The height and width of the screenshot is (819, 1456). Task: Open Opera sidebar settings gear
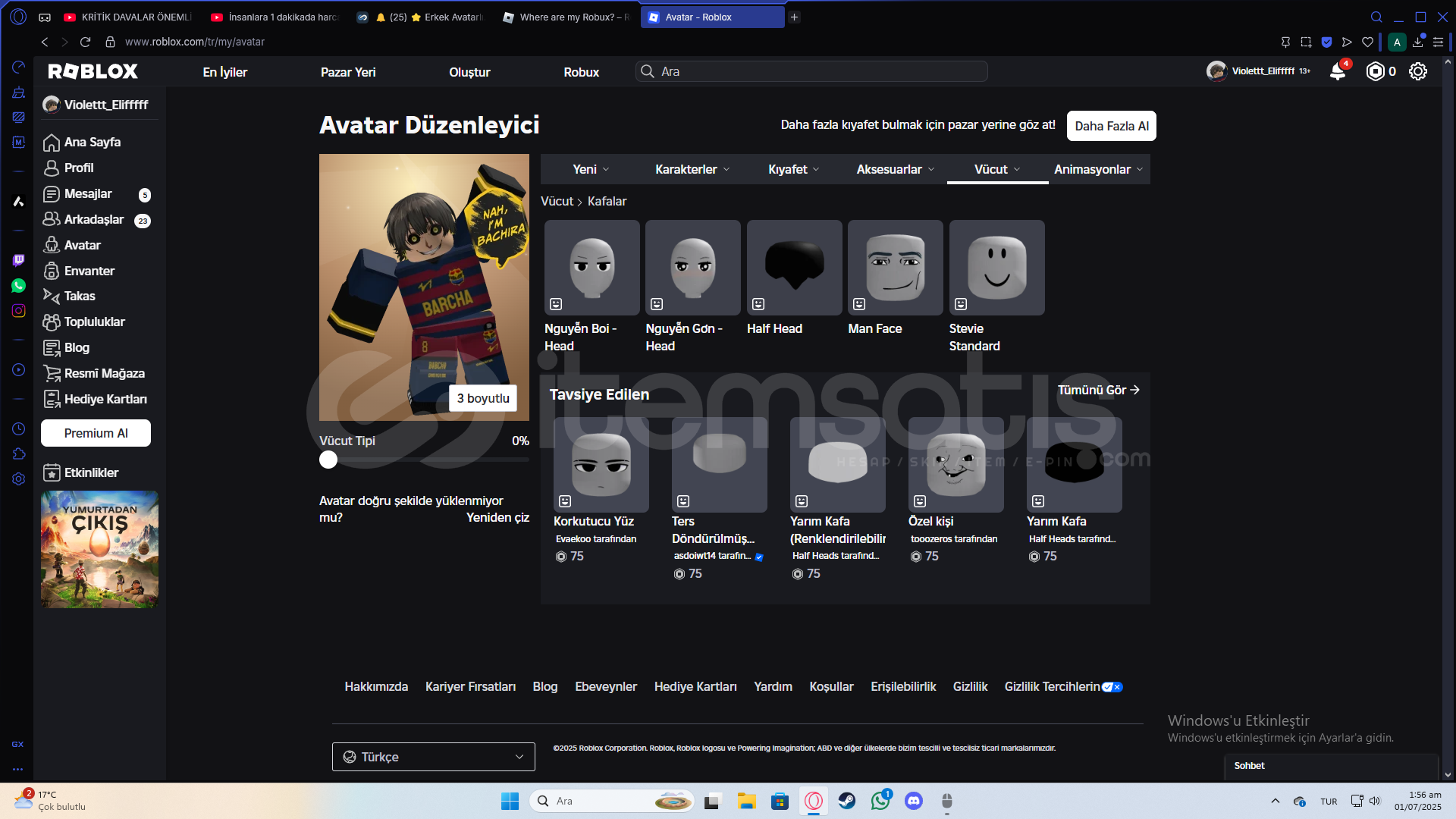tap(18, 479)
